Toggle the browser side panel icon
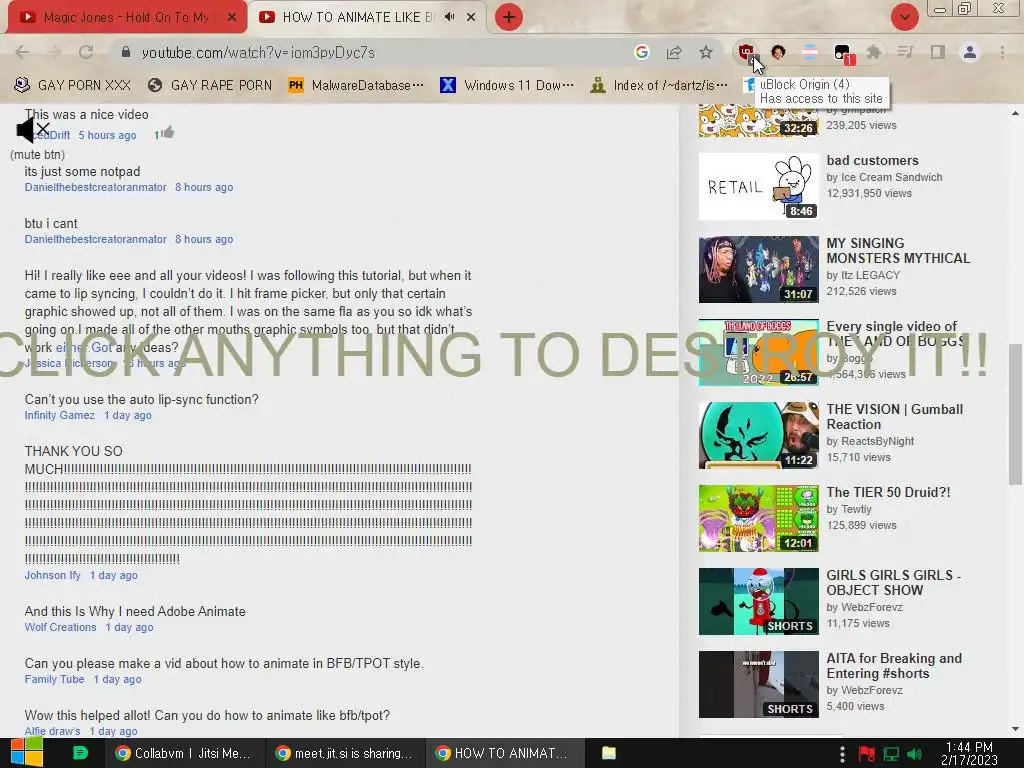This screenshot has height=768, width=1024. pos(938,52)
